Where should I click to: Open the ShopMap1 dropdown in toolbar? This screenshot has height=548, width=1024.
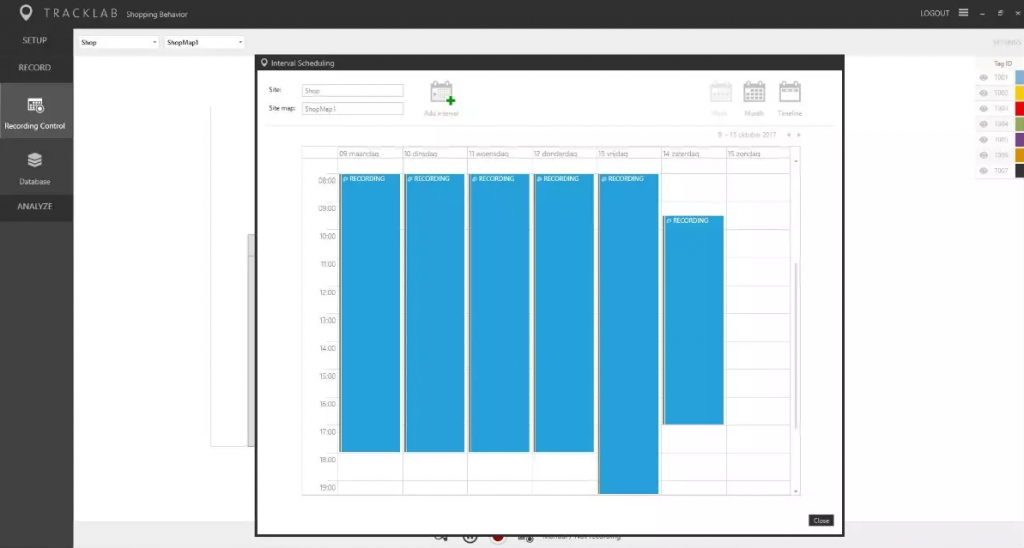204,42
